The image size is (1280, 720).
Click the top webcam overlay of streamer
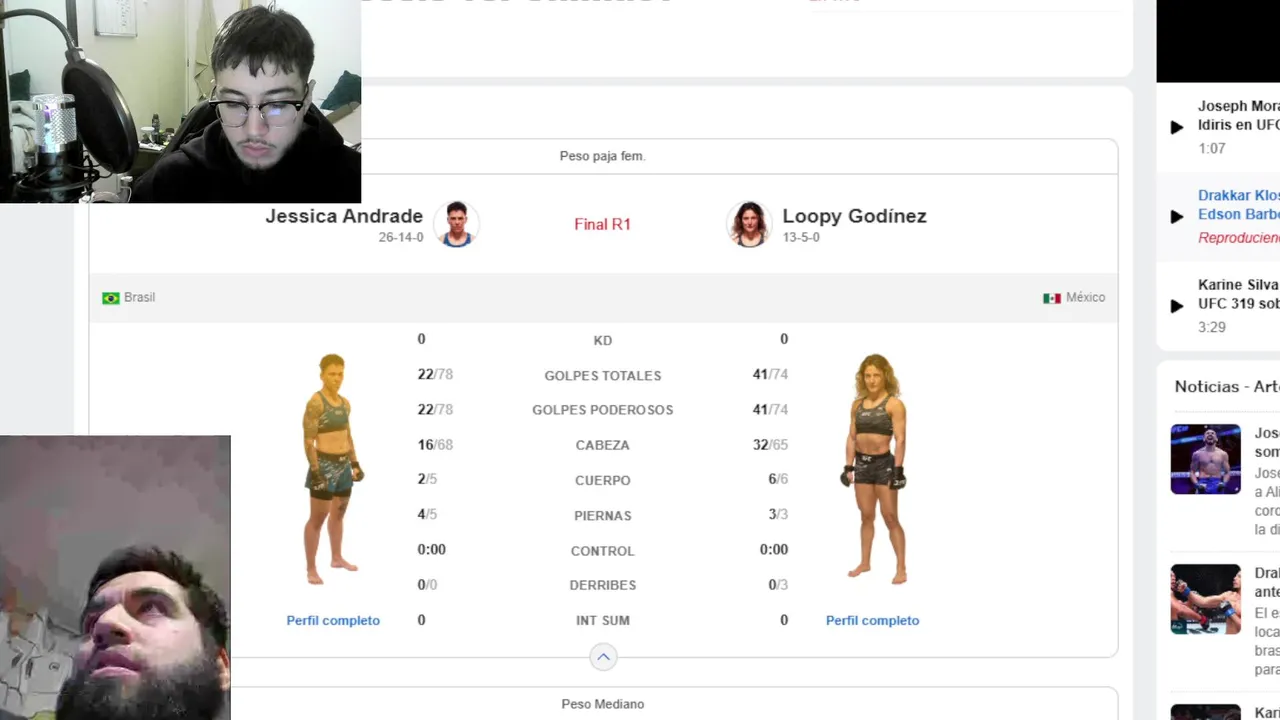tap(180, 101)
